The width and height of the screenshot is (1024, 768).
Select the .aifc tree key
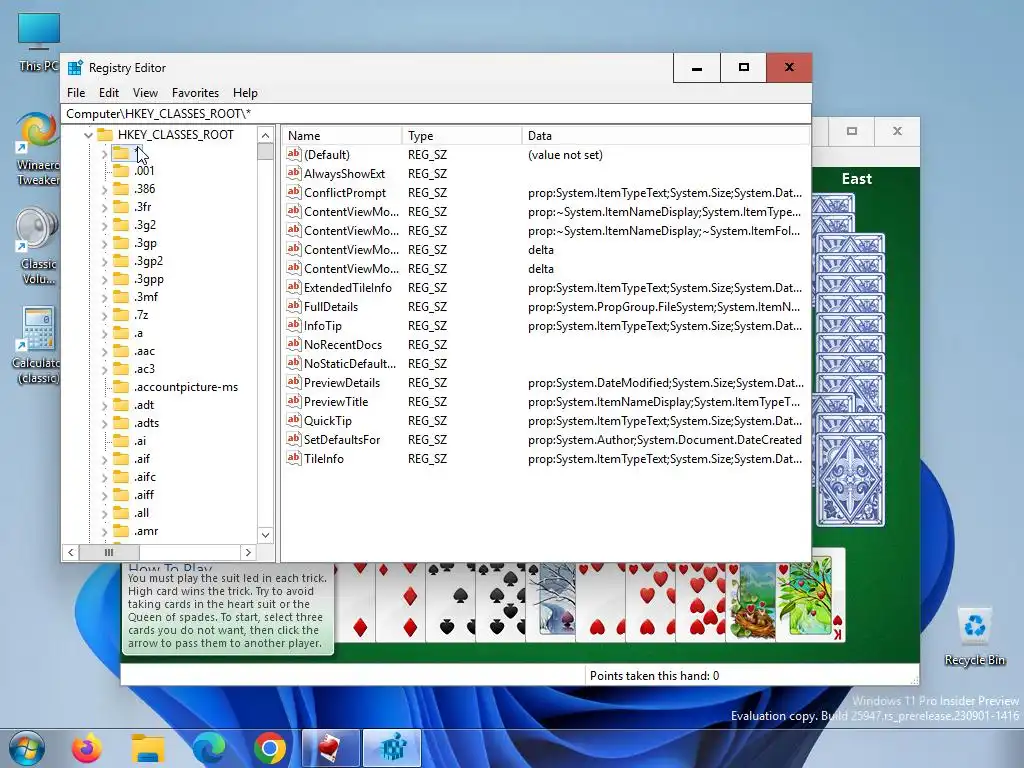coord(145,477)
